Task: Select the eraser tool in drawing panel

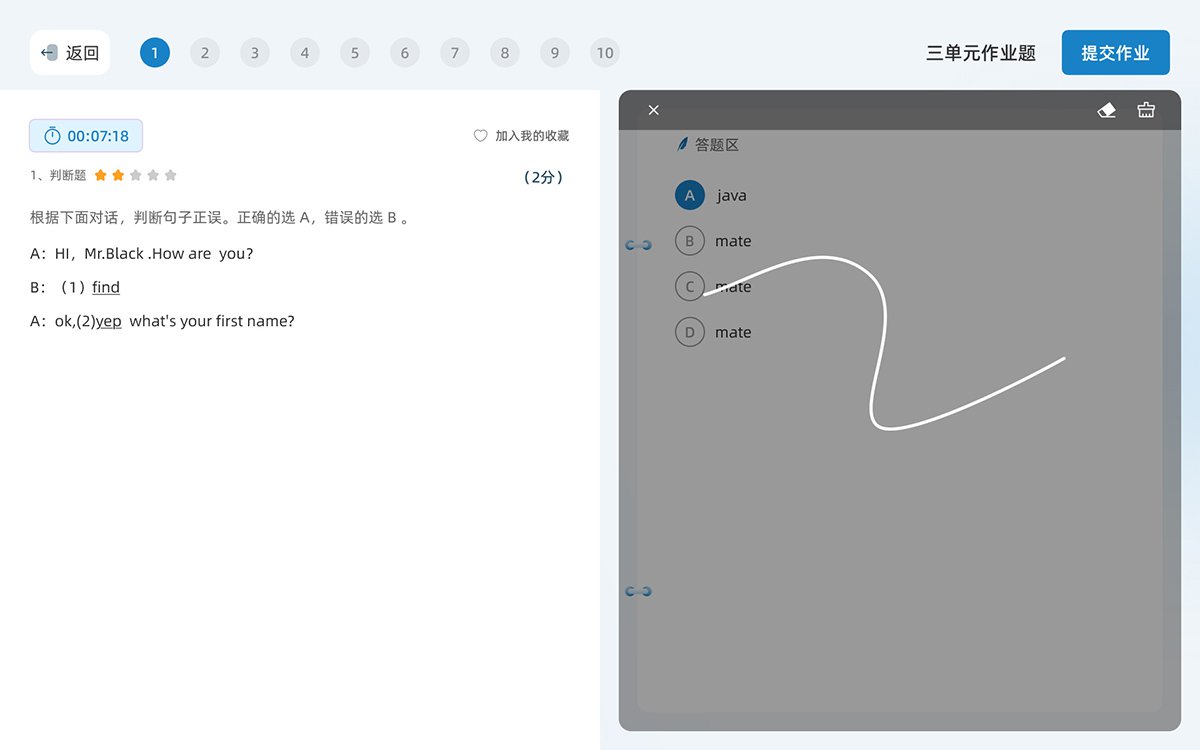Action: pyautogui.click(x=1106, y=110)
